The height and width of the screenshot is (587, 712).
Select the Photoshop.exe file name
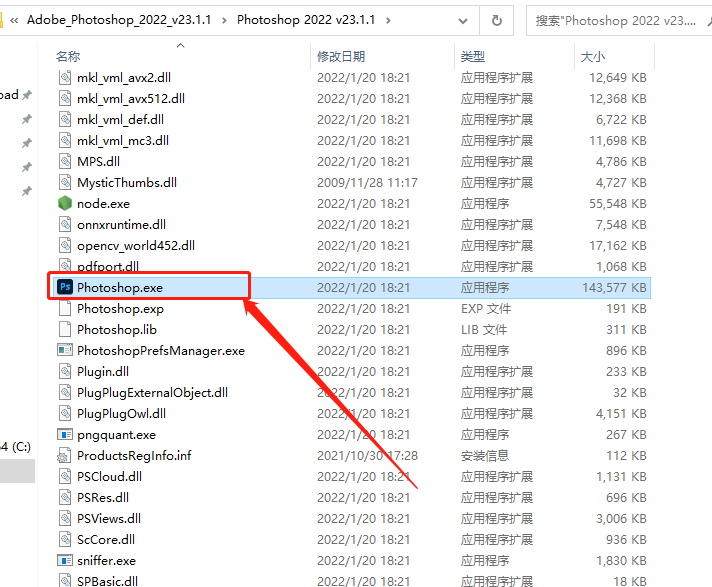(120, 287)
